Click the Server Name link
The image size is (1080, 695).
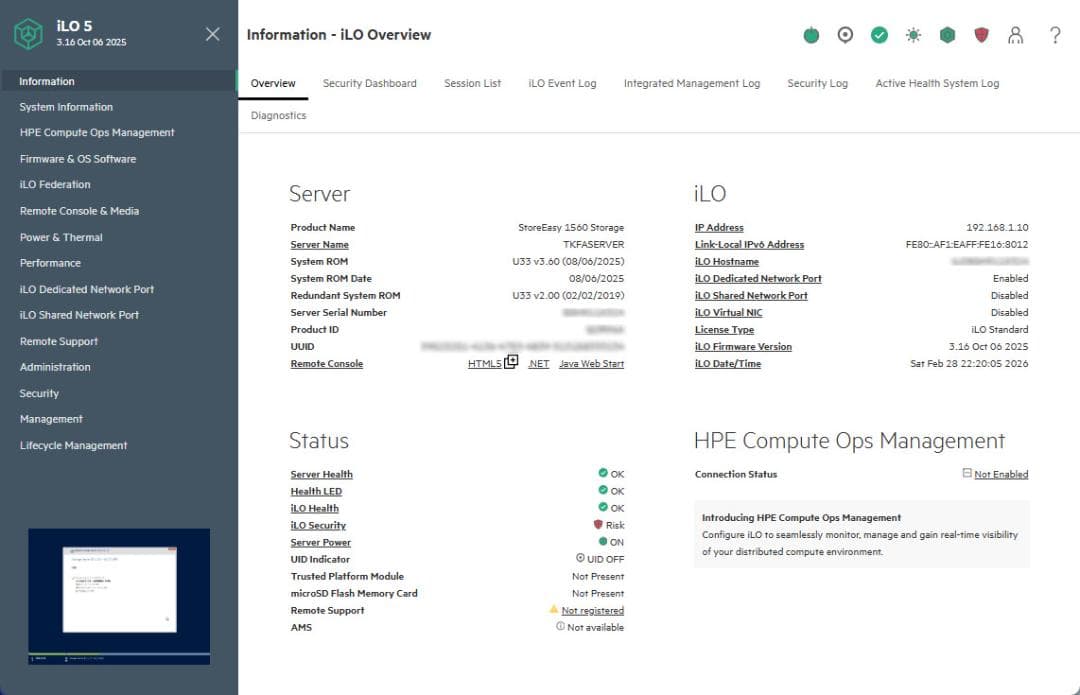click(320, 245)
